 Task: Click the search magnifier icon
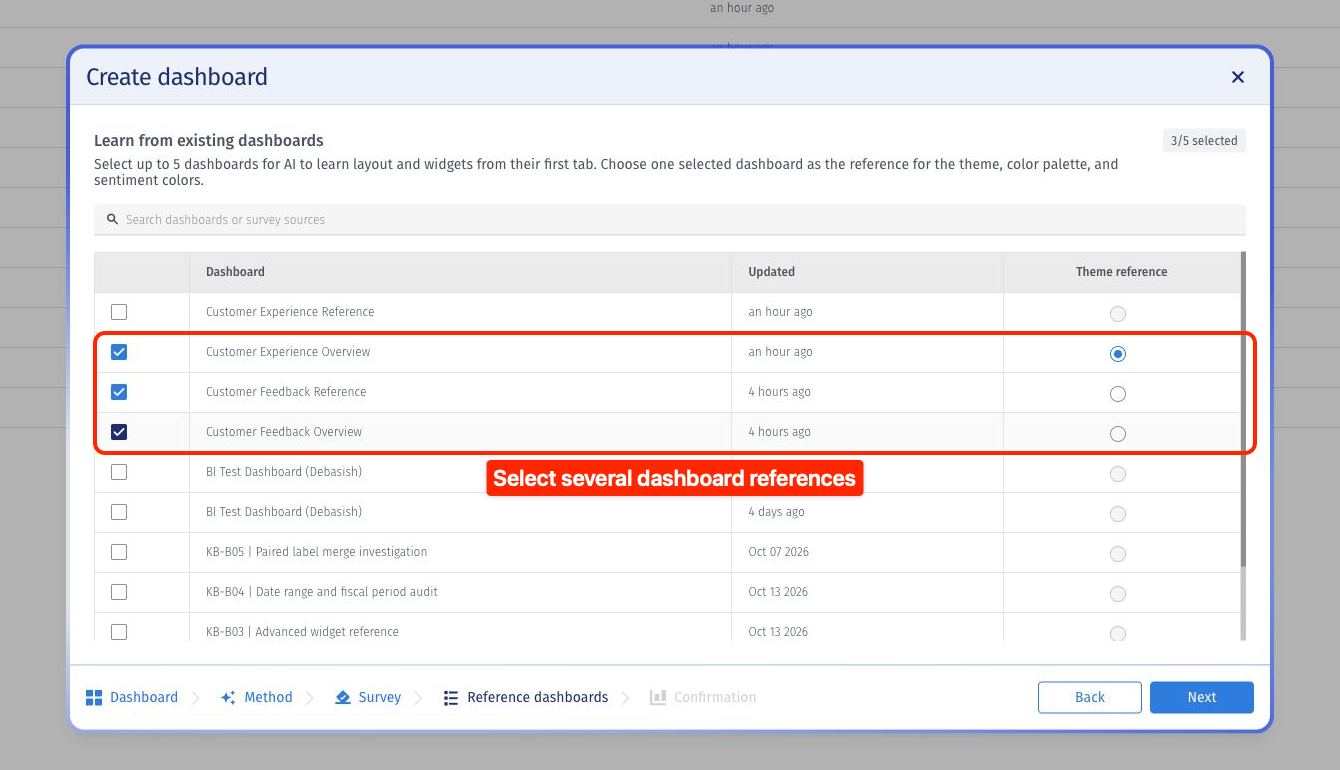pos(112,219)
